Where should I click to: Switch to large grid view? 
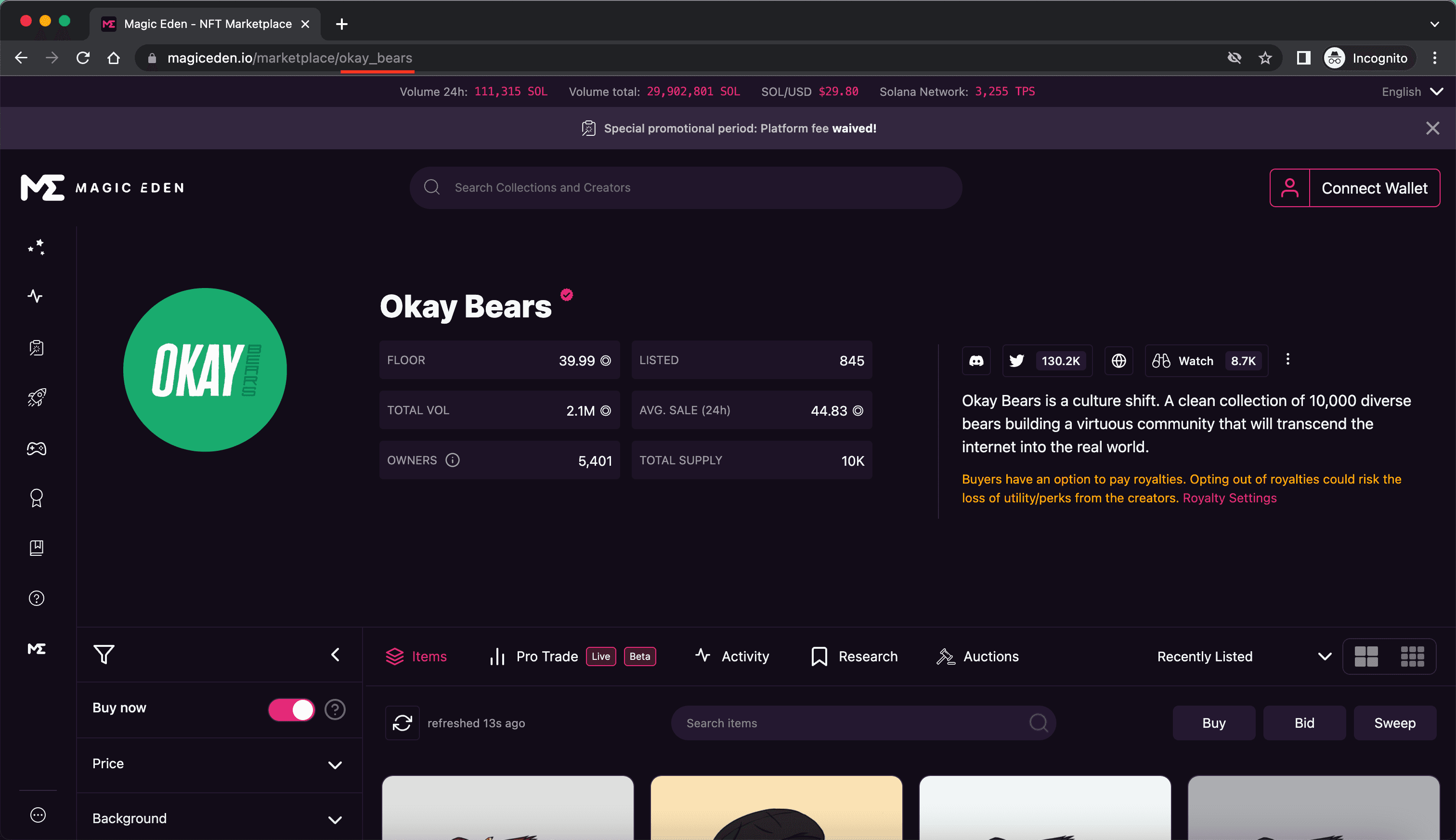[1366, 656]
